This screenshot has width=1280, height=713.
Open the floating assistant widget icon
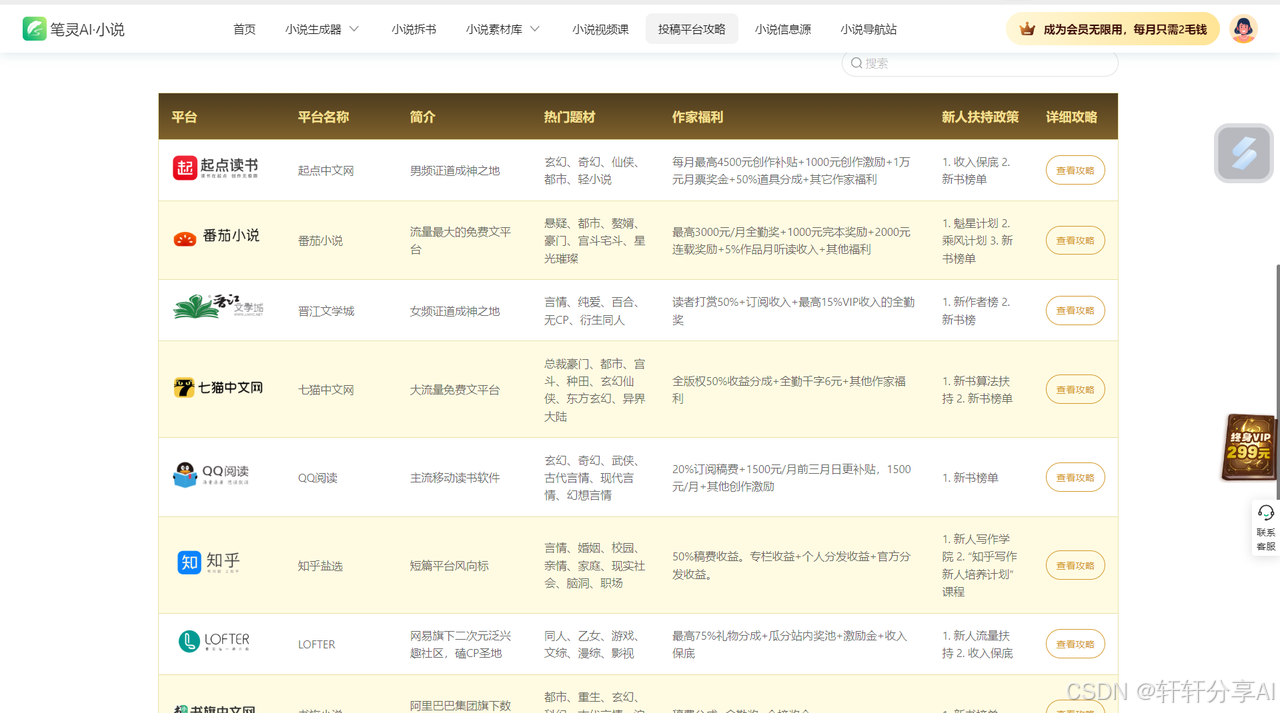tap(1244, 153)
